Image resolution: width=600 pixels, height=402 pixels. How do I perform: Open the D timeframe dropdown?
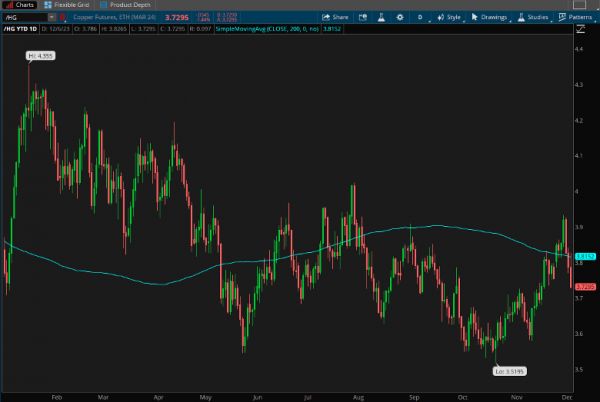pyautogui.click(x=421, y=17)
